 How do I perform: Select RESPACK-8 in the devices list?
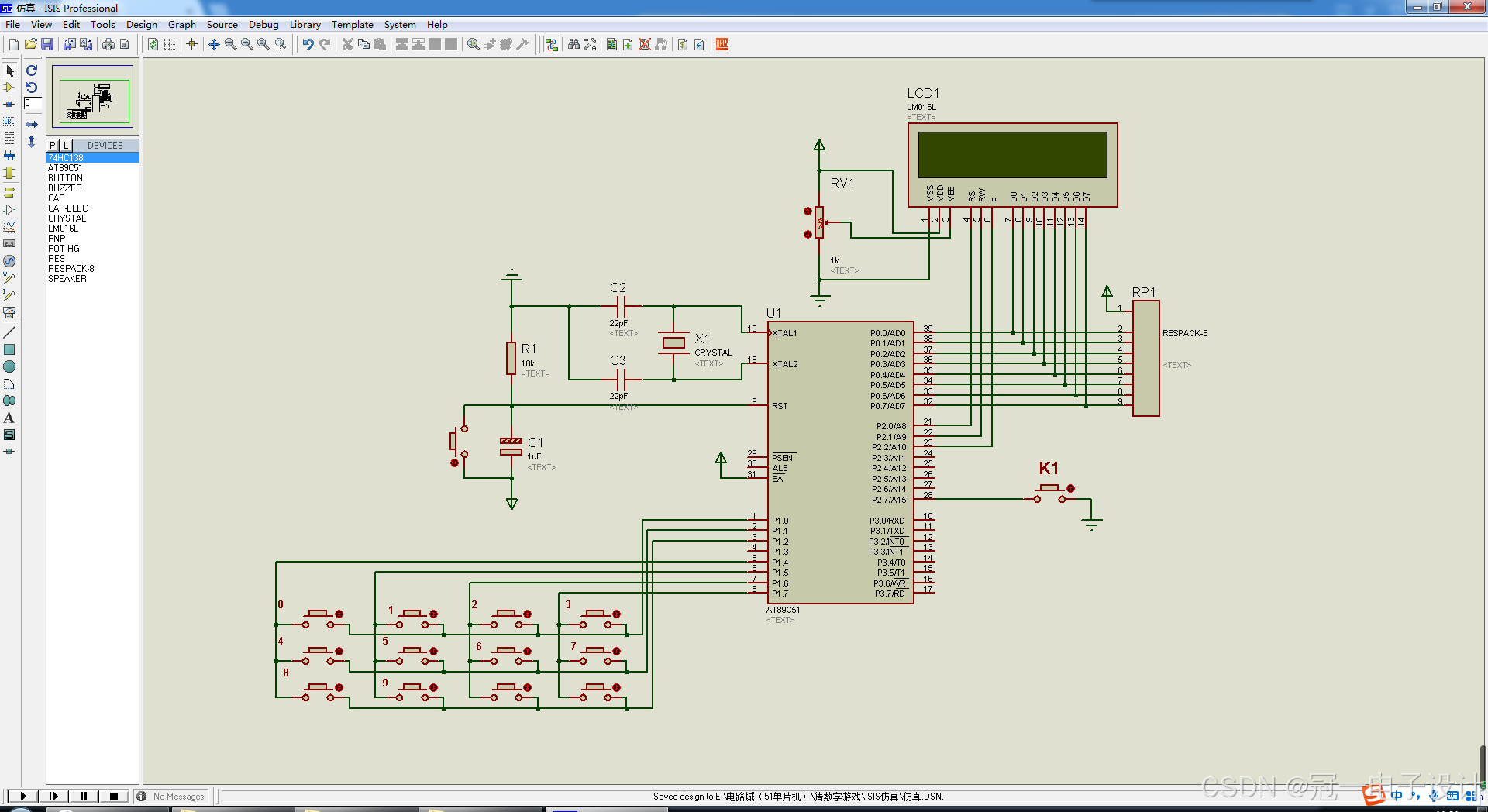(x=92, y=269)
